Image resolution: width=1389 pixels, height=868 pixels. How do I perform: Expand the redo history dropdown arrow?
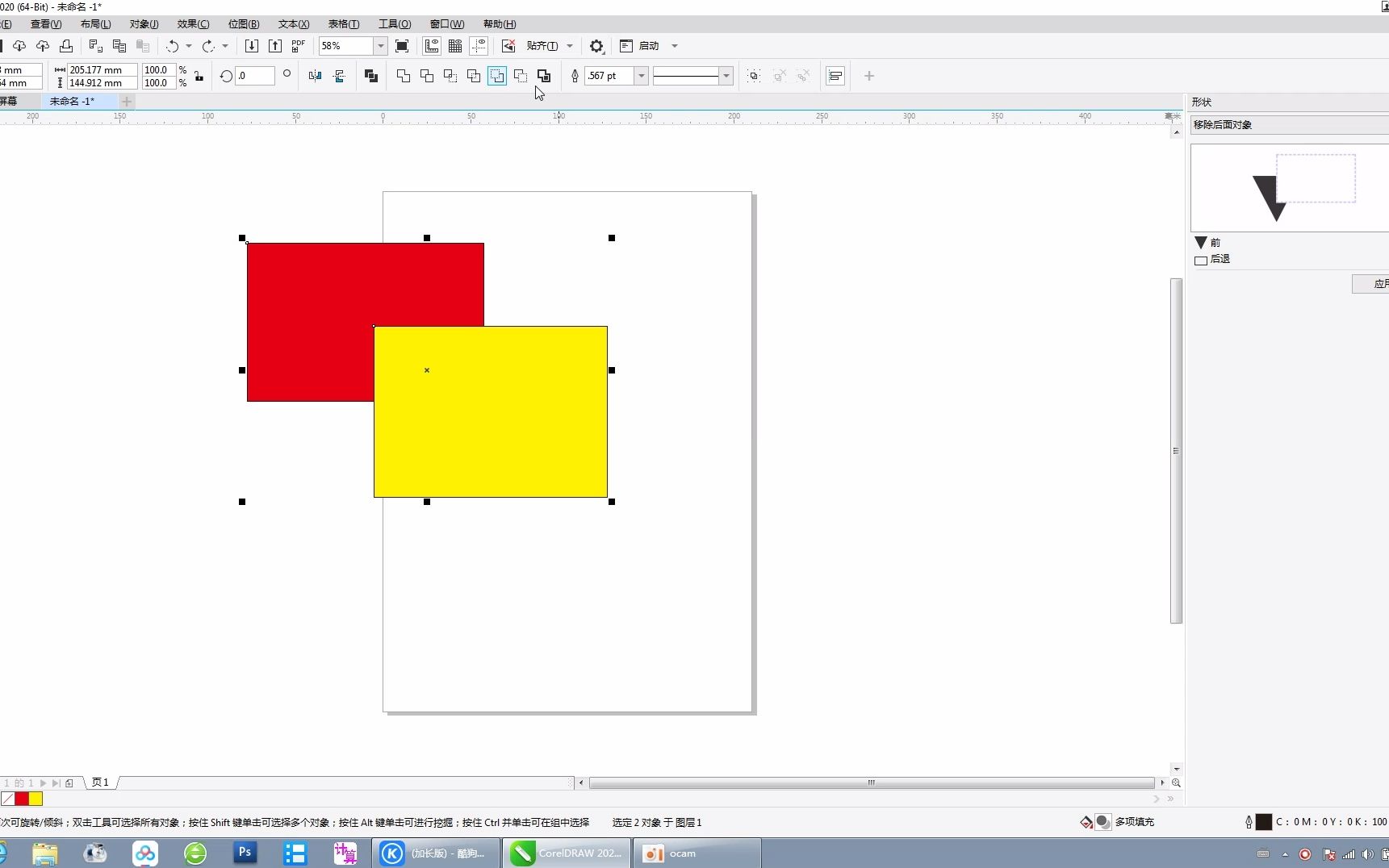[x=225, y=46]
